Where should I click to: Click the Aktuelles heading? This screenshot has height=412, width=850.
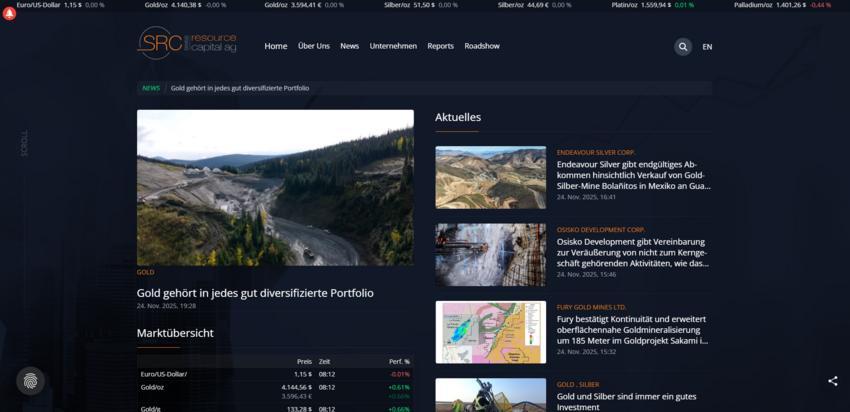pos(458,117)
